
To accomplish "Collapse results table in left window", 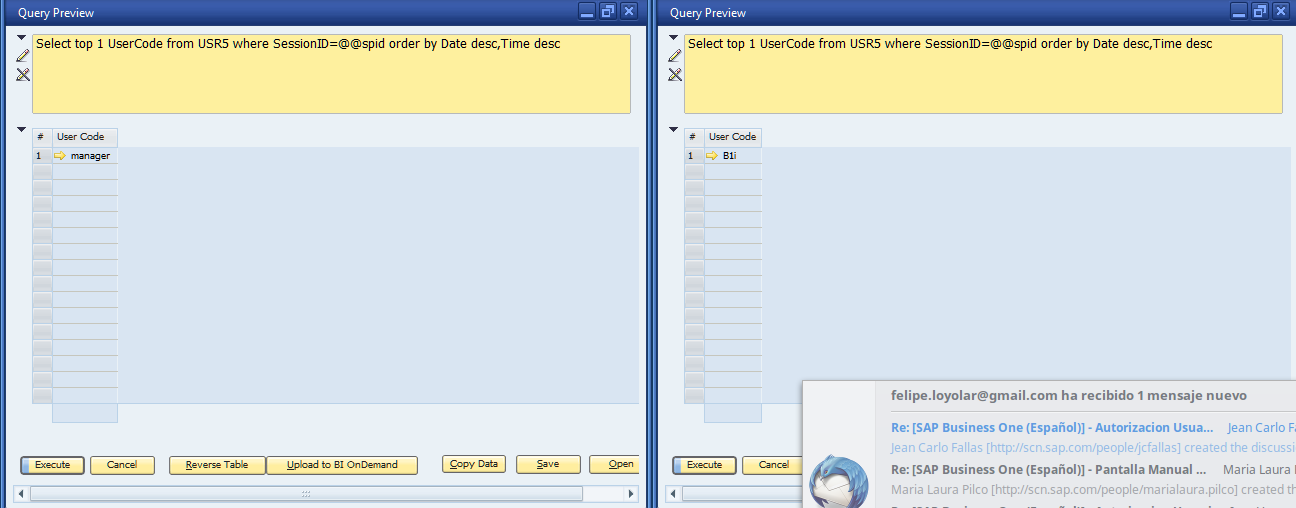I will (x=22, y=130).
